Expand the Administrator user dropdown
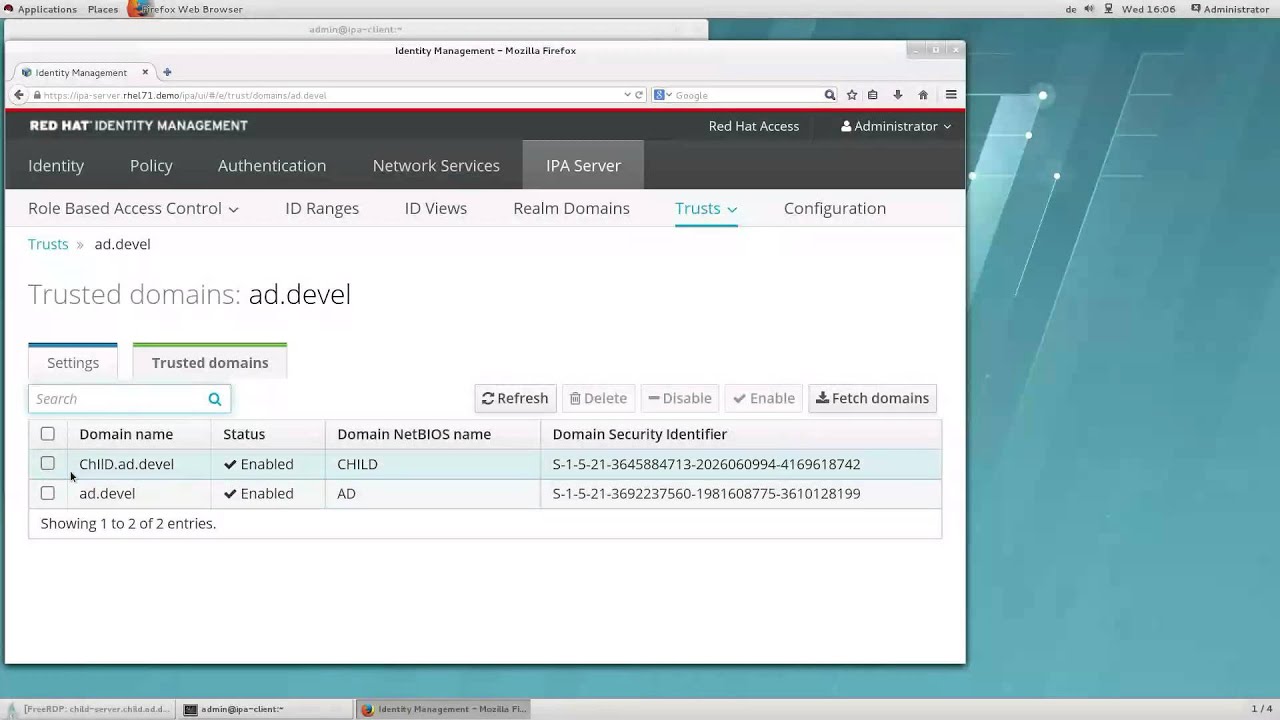Image resolution: width=1280 pixels, height=720 pixels. pos(895,126)
